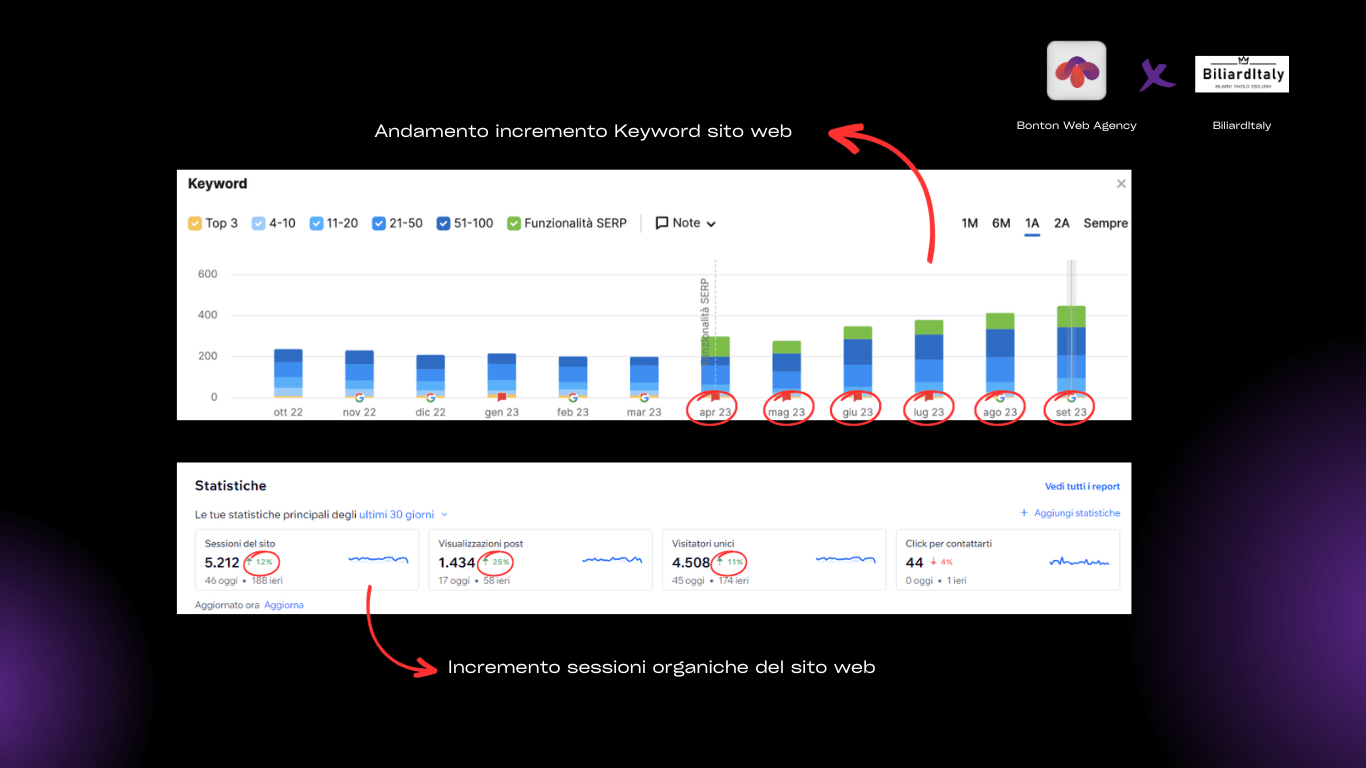
Task: Uncheck the Top 3 checkbox
Action: tap(195, 223)
